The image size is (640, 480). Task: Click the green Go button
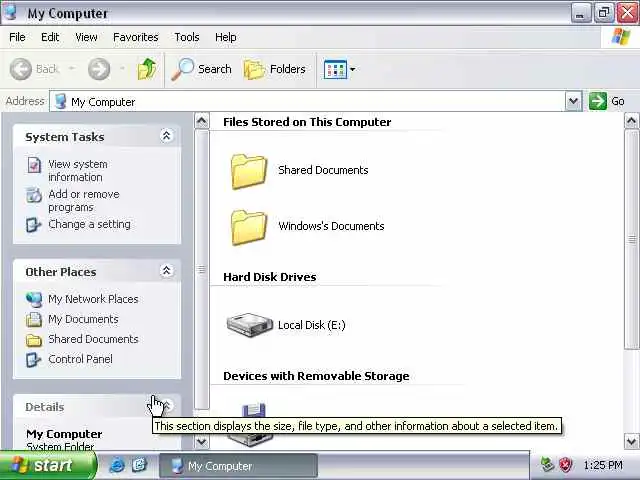[607, 101]
